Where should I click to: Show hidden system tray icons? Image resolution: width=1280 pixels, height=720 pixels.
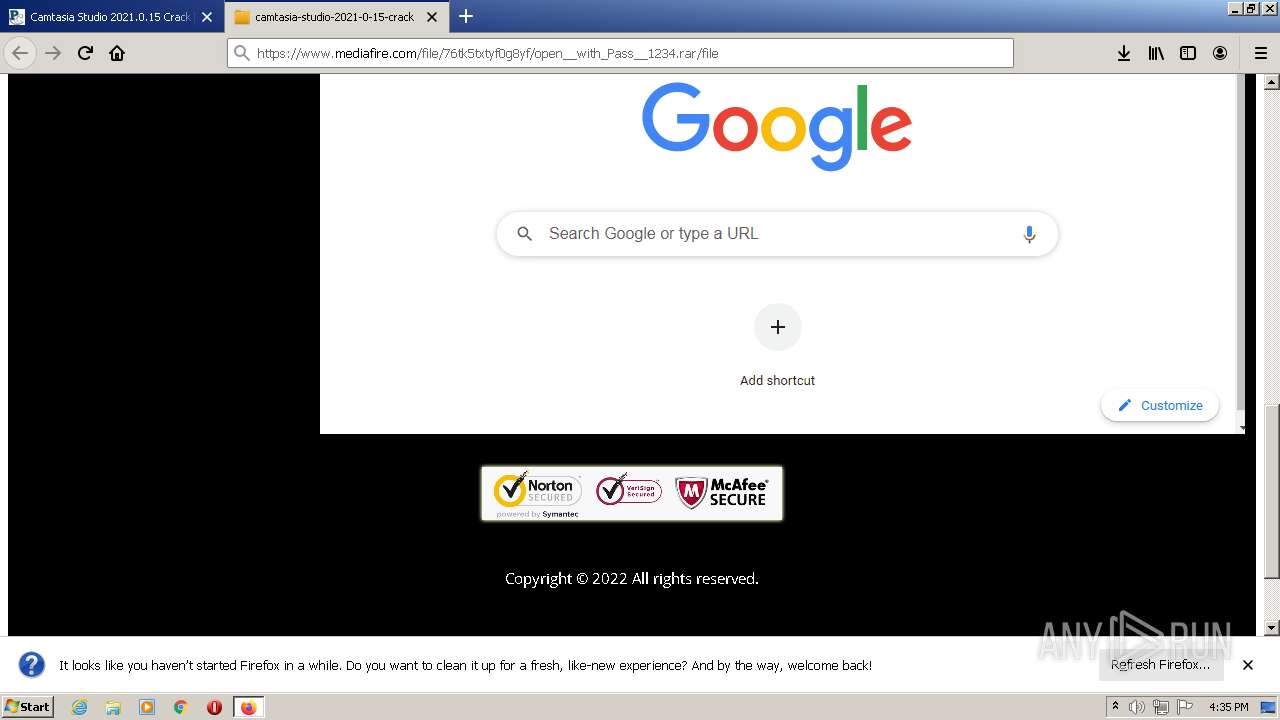coord(1115,707)
